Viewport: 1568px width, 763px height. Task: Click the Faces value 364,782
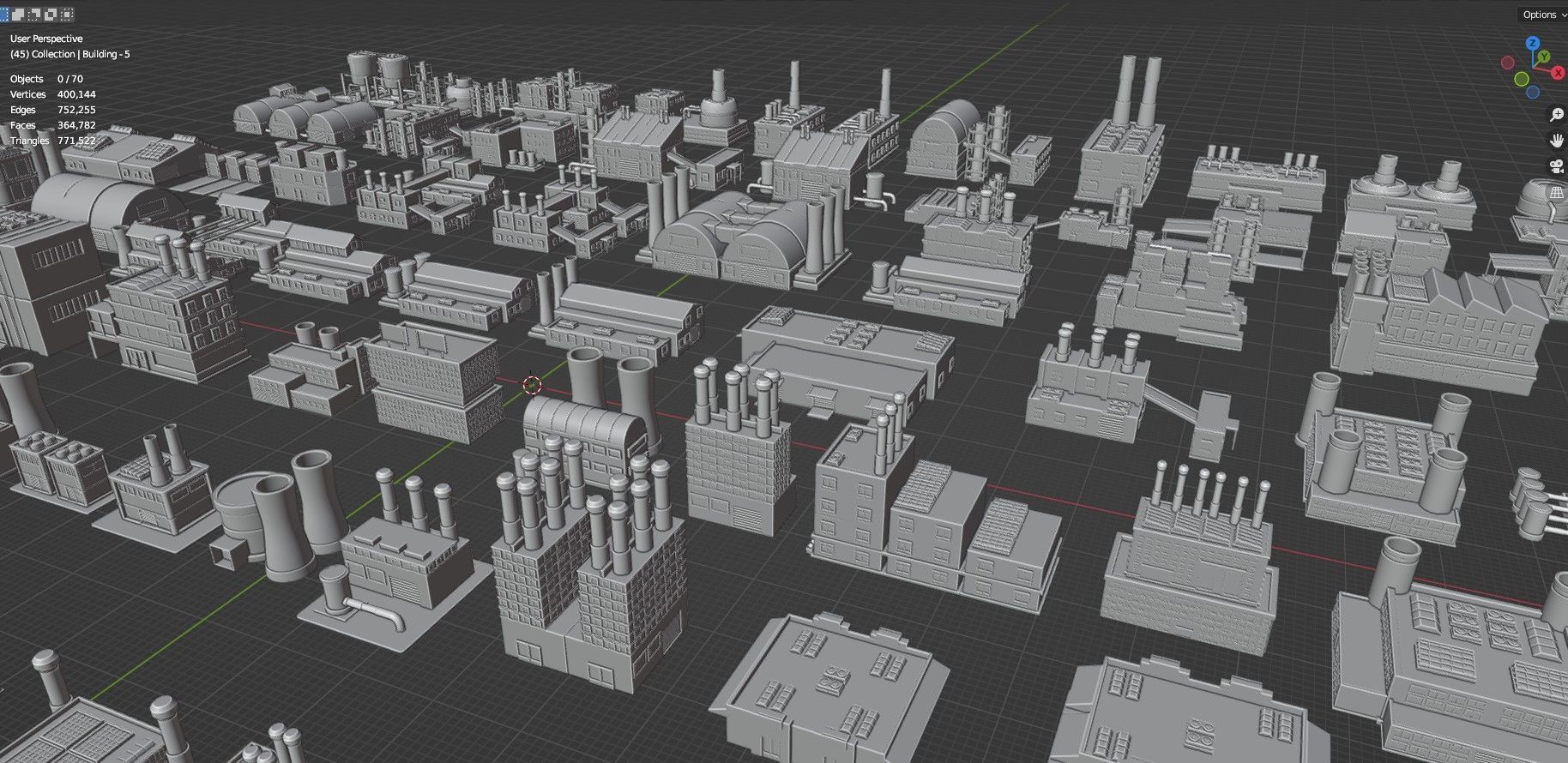tap(76, 125)
